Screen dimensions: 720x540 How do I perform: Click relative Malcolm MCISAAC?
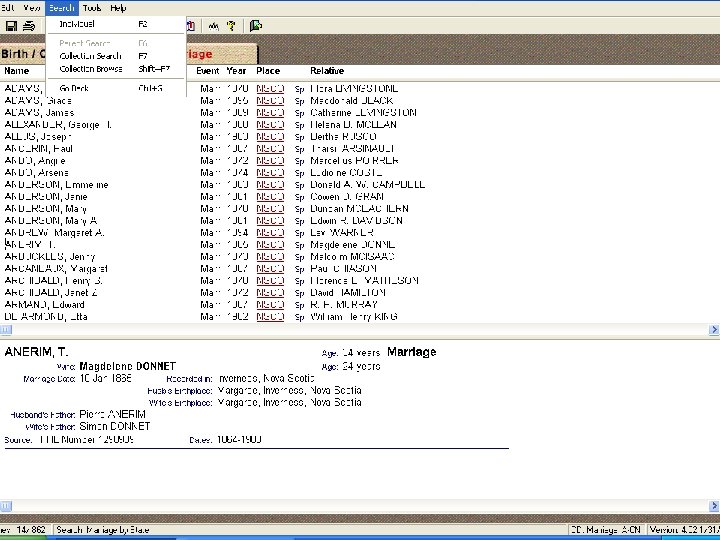click(x=352, y=257)
